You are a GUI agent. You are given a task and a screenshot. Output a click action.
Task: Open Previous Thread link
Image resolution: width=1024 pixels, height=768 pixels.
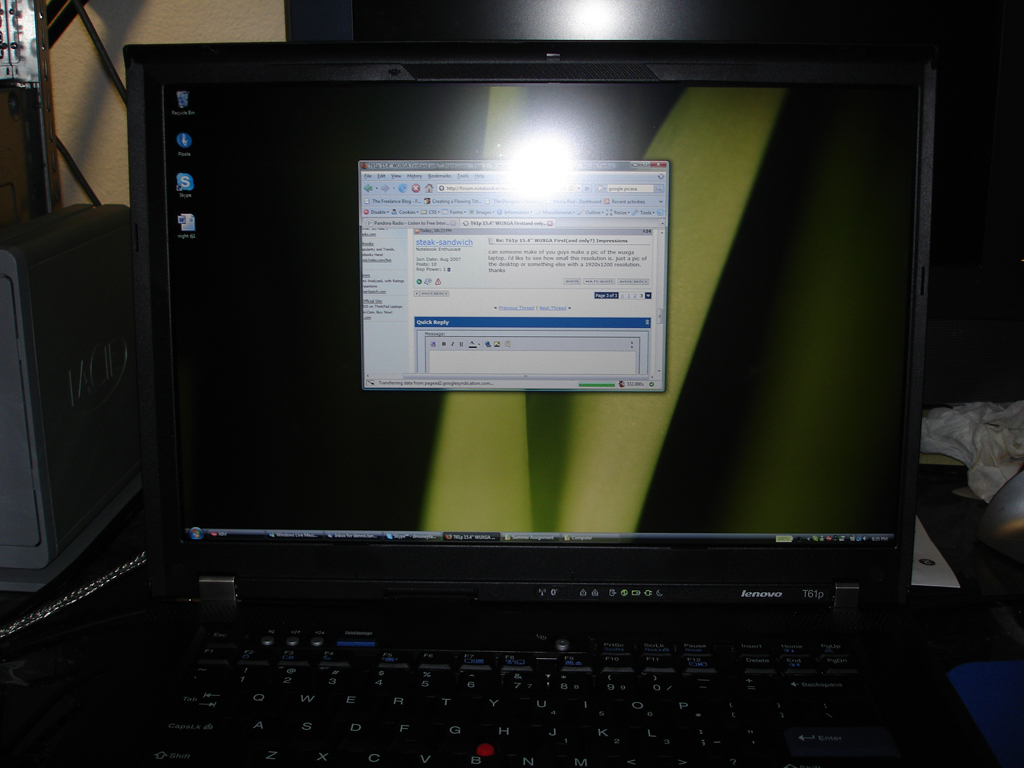(517, 308)
